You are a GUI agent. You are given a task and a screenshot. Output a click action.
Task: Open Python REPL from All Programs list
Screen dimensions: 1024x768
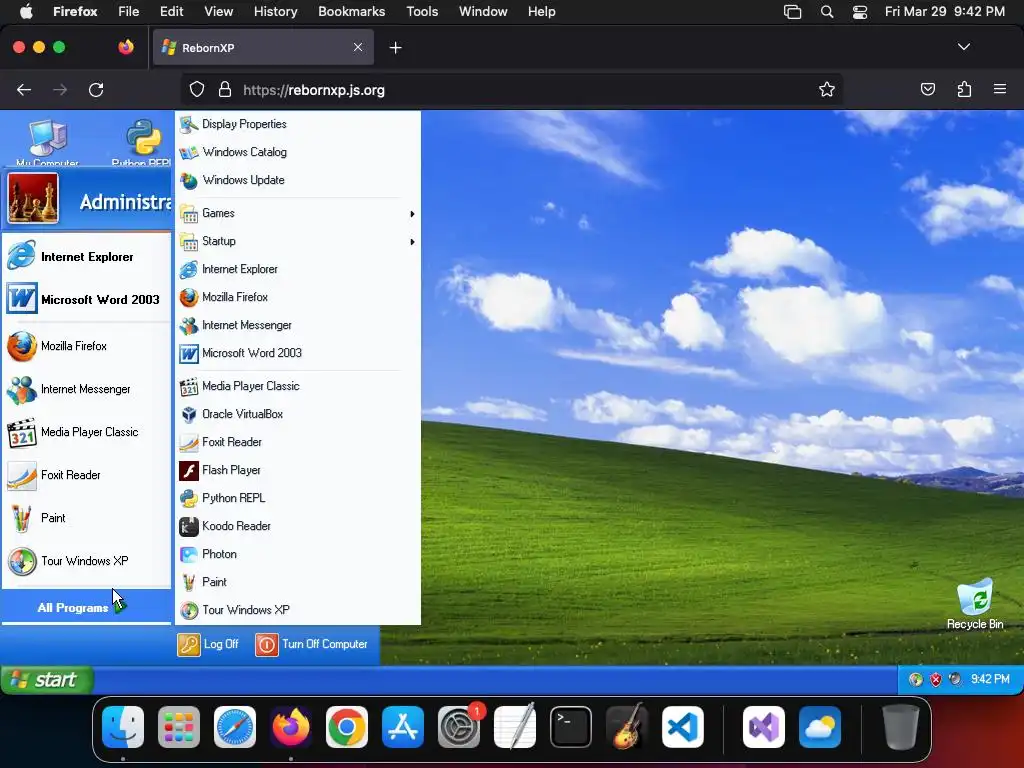(297, 498)
